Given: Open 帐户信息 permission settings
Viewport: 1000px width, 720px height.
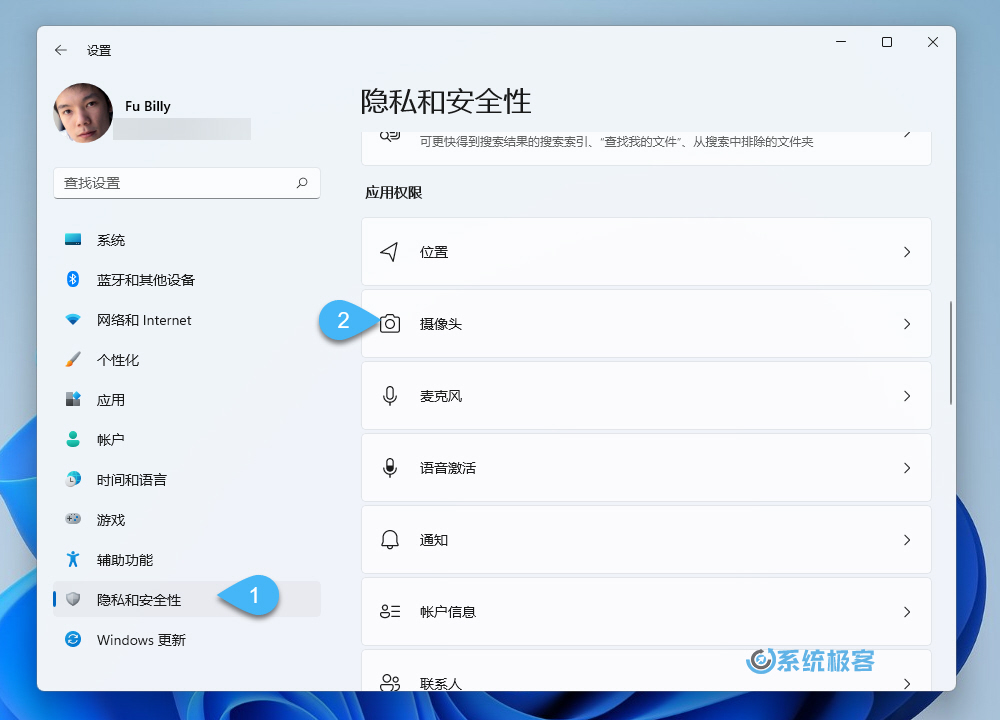Looking at the screenshot, I should click(646, 612).
